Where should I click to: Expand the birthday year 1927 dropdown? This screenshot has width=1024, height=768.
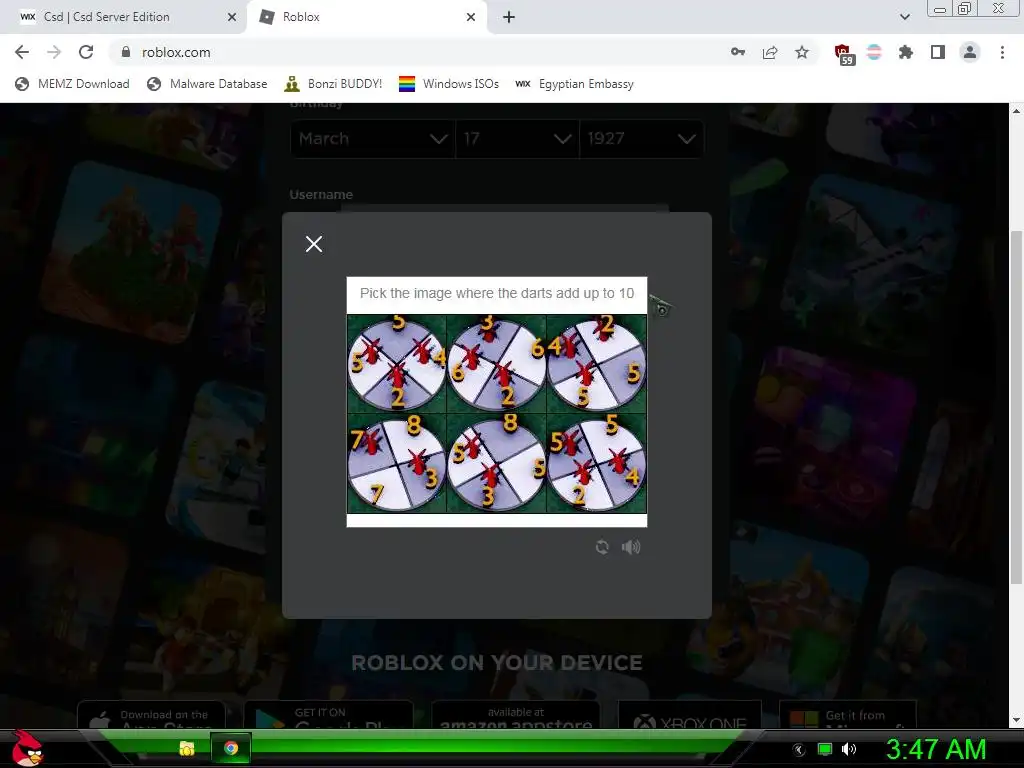click(641, 138)
